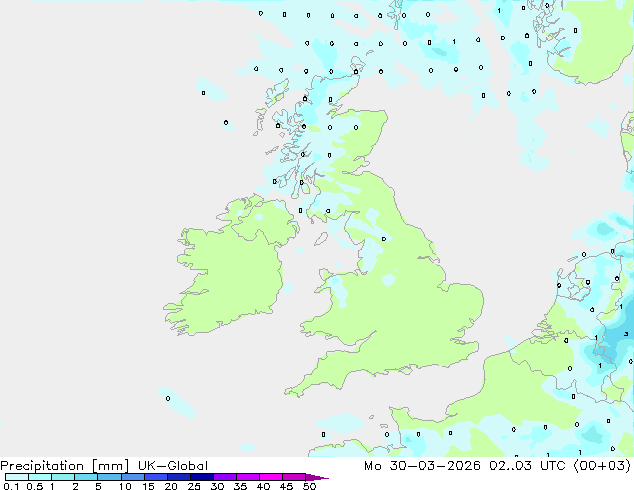Click the '0.1' legend scale number

[x=11, y=486]
